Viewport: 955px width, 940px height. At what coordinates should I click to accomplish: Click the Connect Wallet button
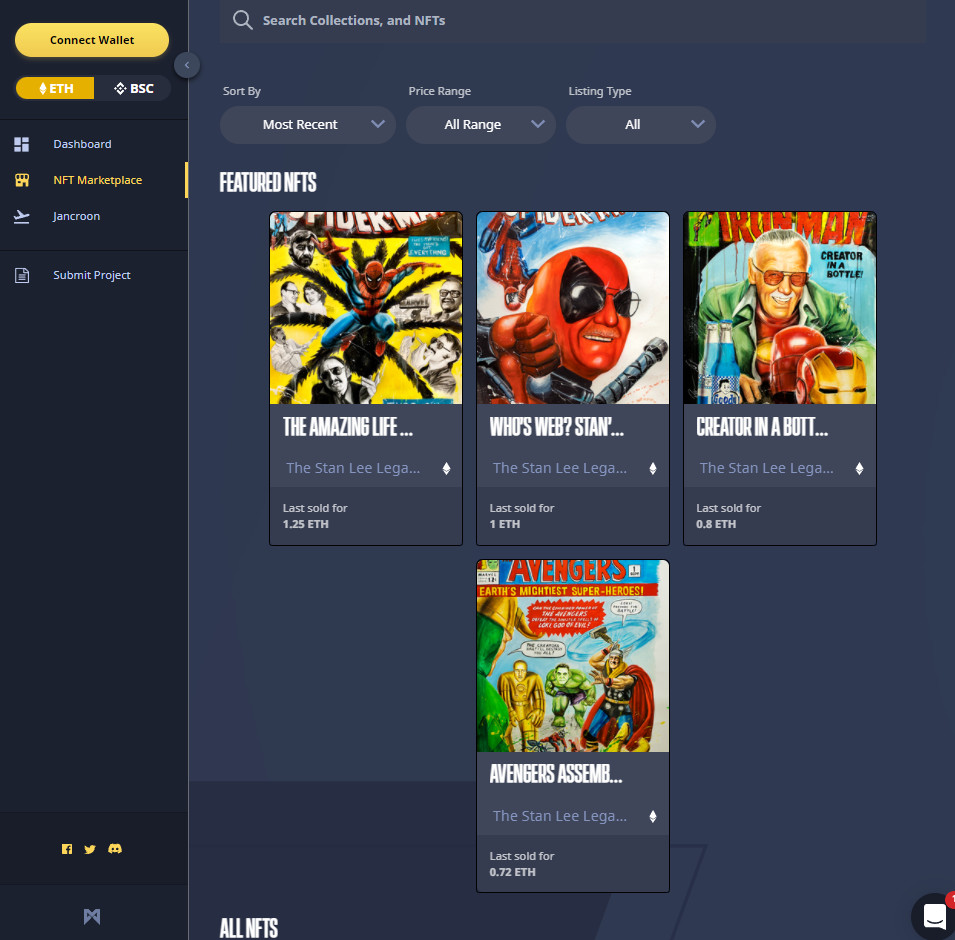(x=92, y=40)
